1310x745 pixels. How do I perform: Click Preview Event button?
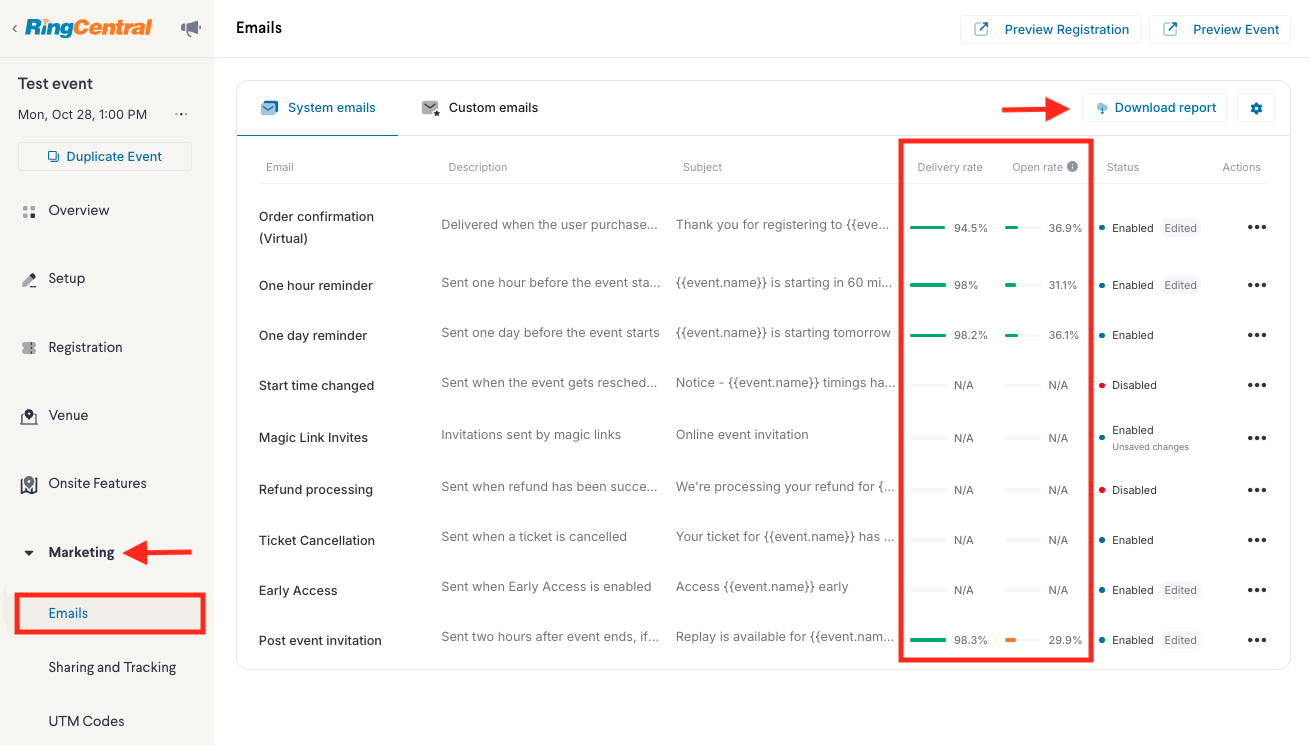(1220, 29)
